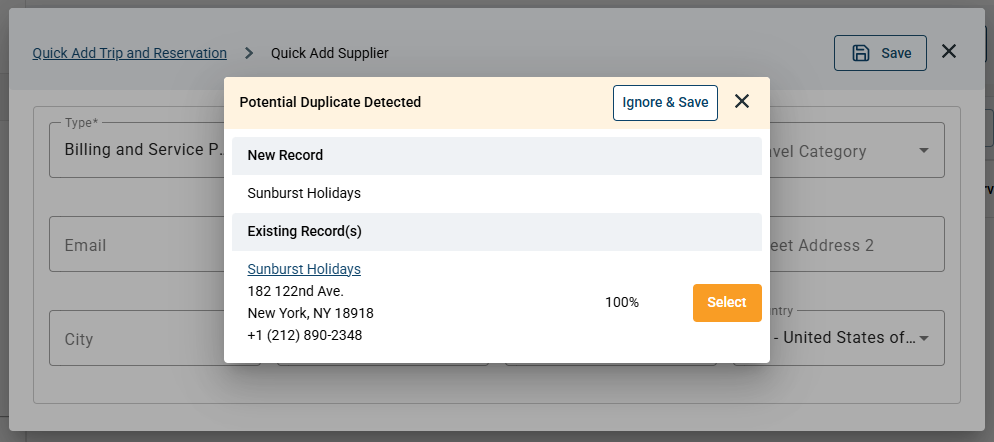Click the Ignore & Save button

pyautogui.click(x=665, y=103)
